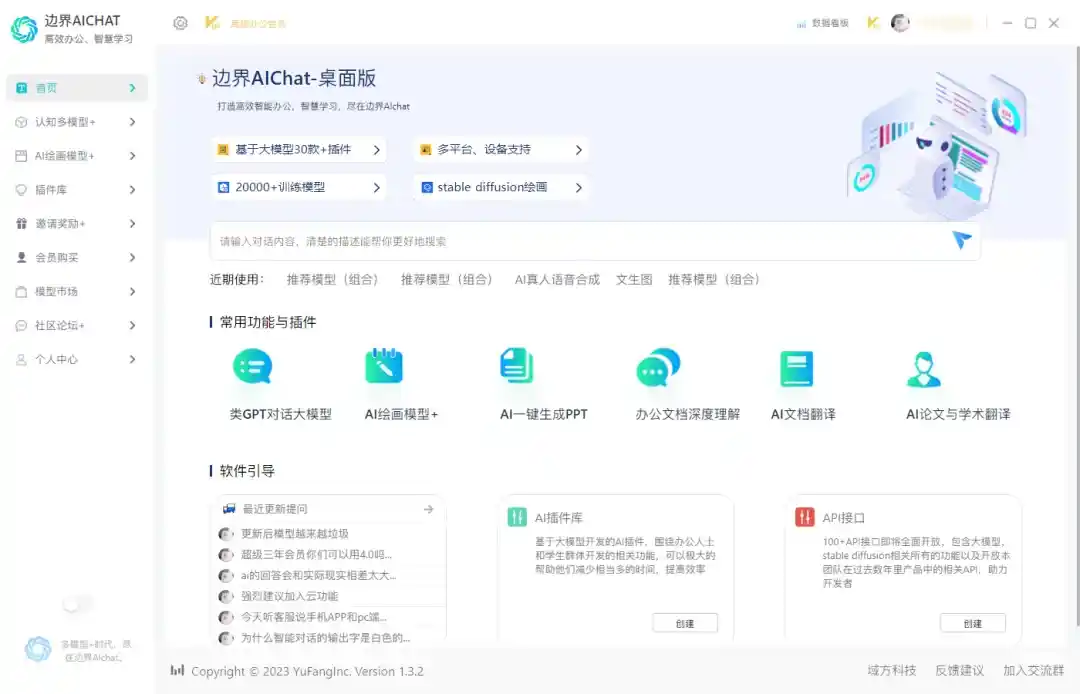Open settings gear icon in top bar
Screen dimensions: 1080x694
180,23
